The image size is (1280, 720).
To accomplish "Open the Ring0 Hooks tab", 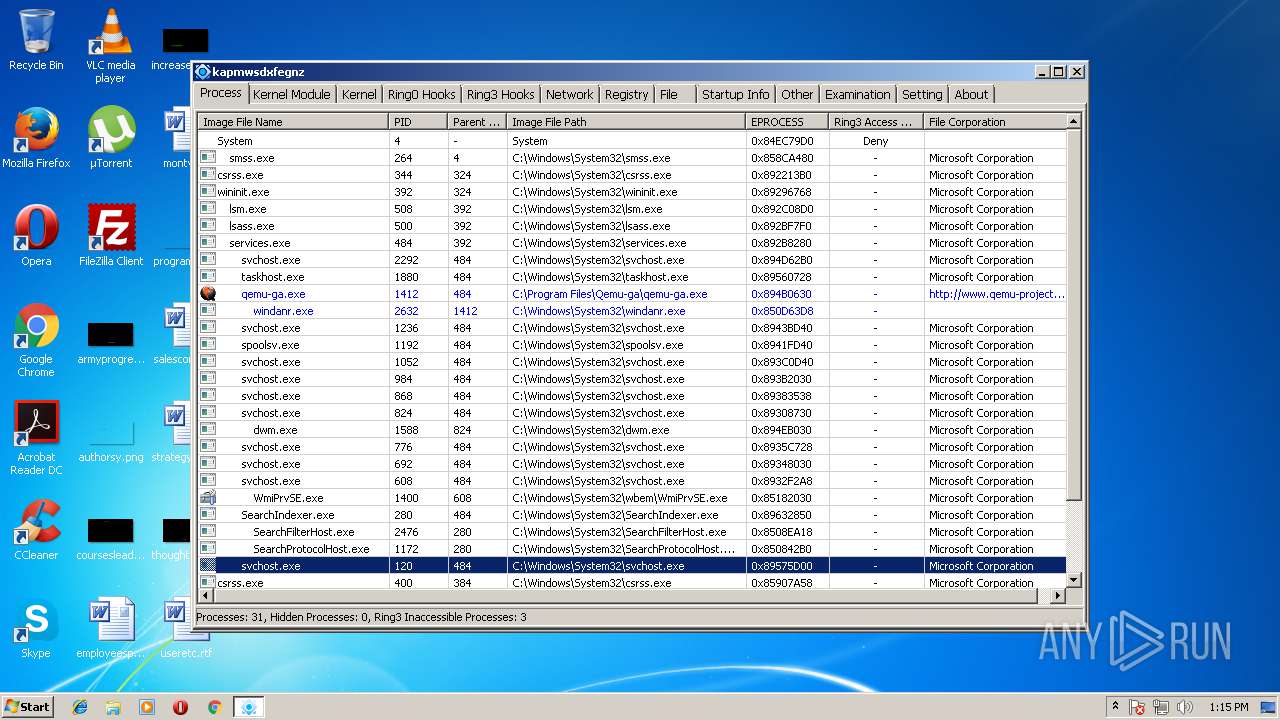I will pos(421,94).
